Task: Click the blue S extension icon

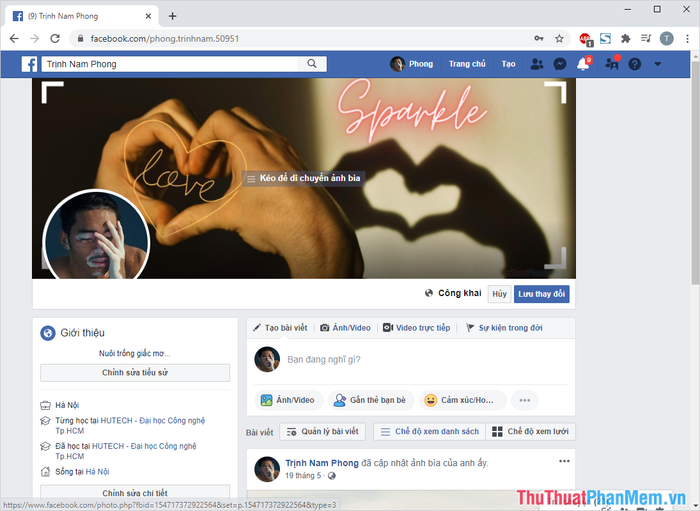Action: 605,38
